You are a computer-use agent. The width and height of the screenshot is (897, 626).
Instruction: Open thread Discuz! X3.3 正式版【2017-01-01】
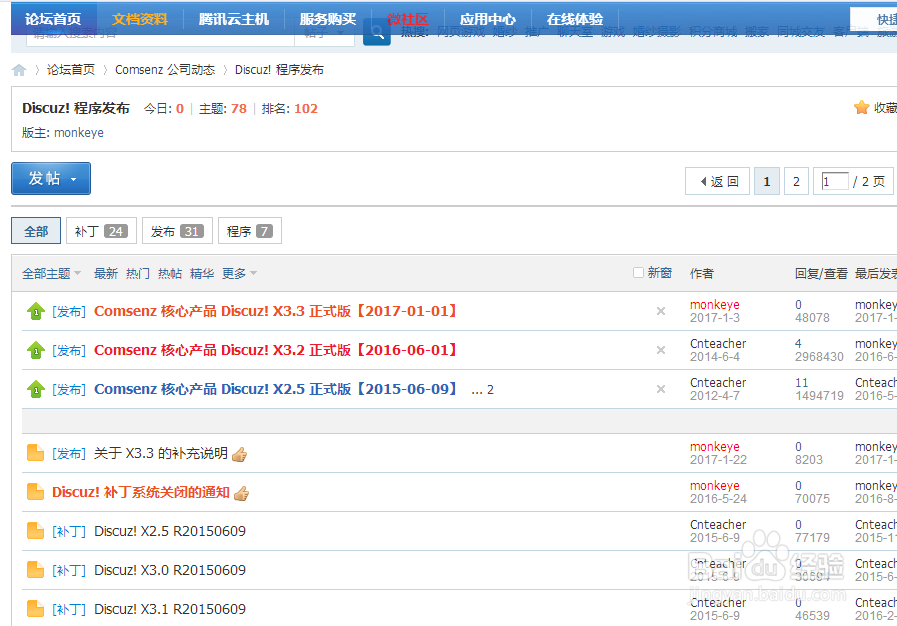276,311
